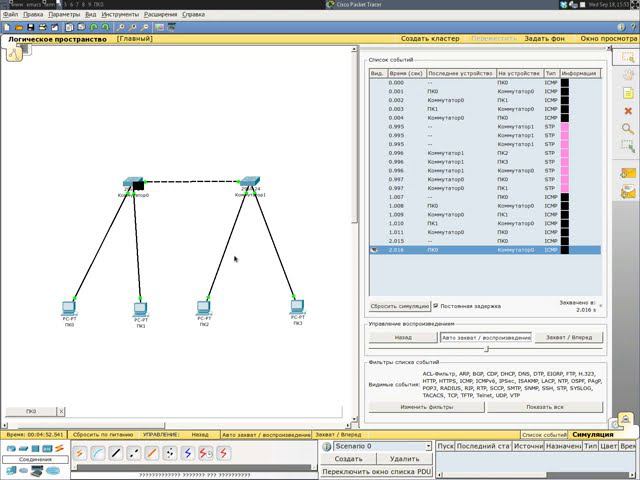Click the Назад playback button
640x480 pixels.
click(x=402, y=338)
